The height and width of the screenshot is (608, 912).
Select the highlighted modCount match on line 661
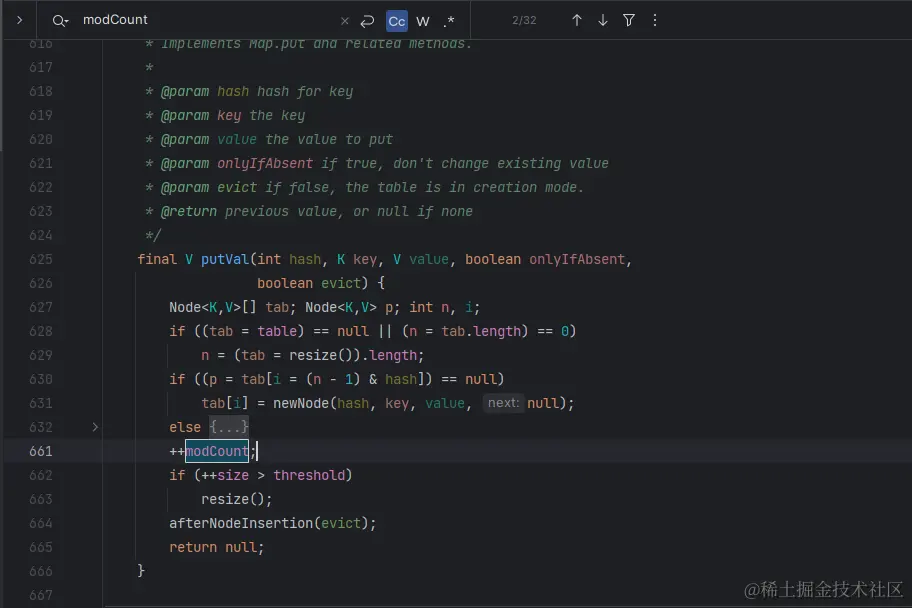(216, 451)
